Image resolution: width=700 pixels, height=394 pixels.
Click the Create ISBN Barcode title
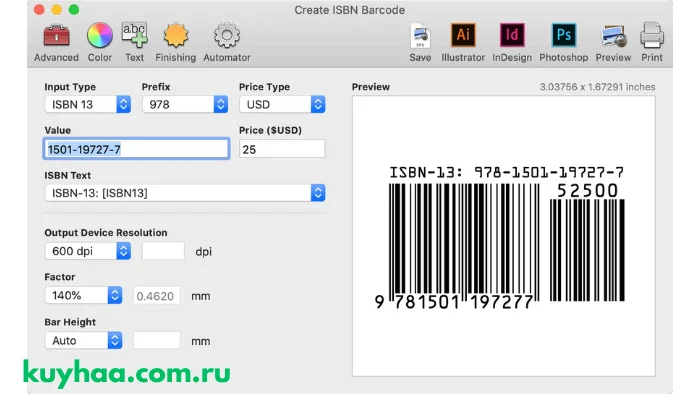click(x=350, y=10)
